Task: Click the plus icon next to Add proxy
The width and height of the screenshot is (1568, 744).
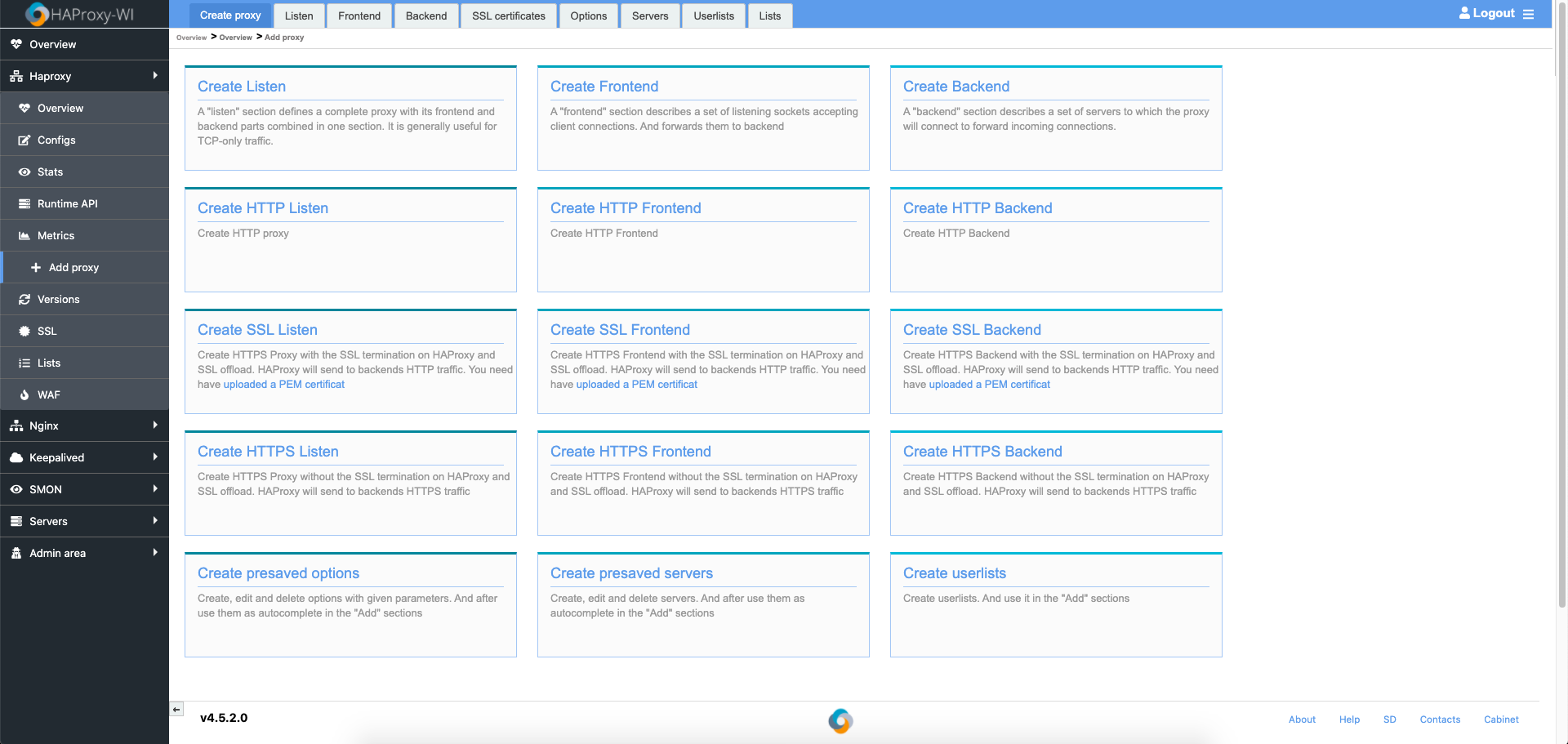Action: (36, 267)
